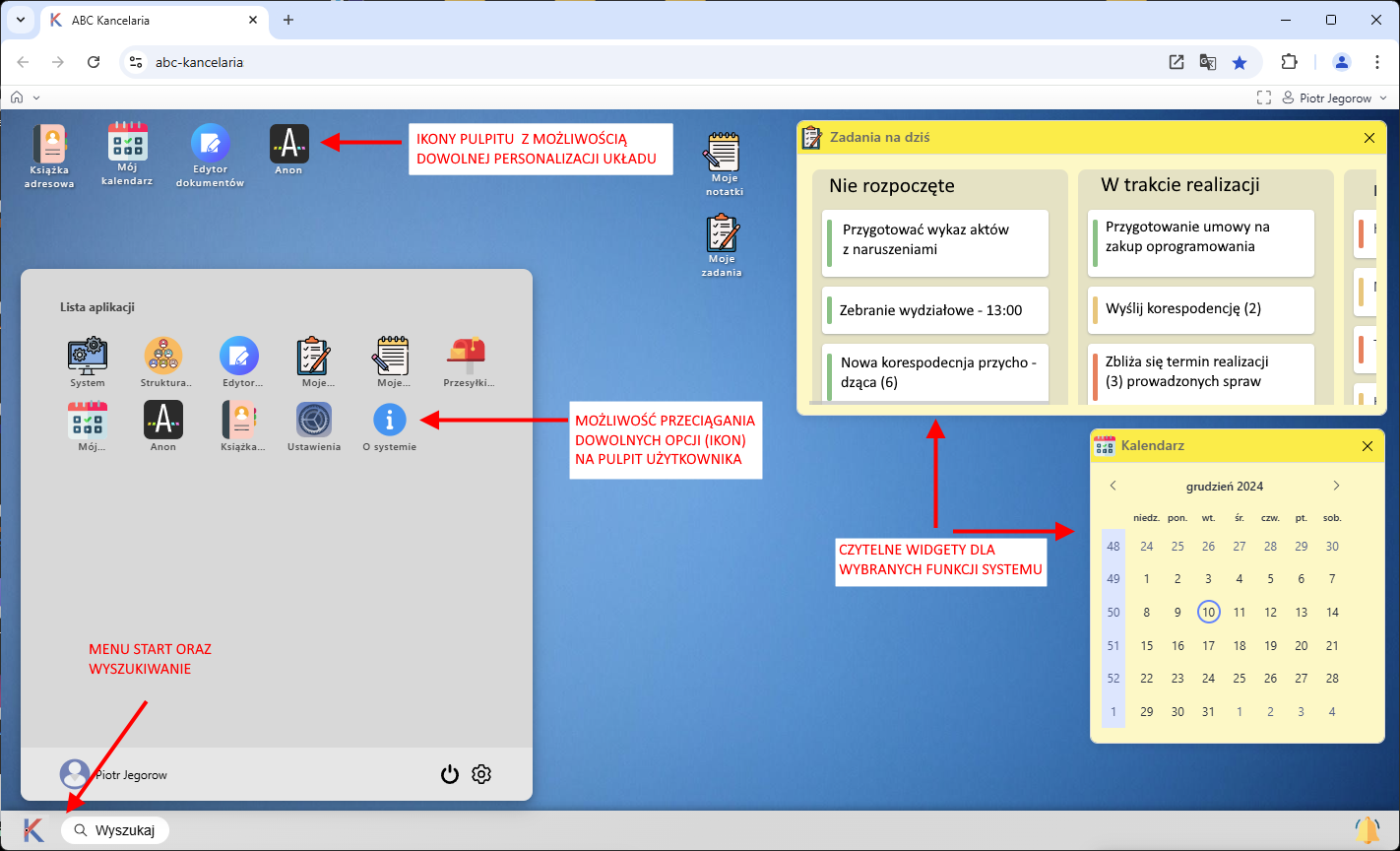This screenshot has width=1400, height=851.
Task: Click week number 50 in calendar
Action: pyautogui.click(x=1114, y=612)
